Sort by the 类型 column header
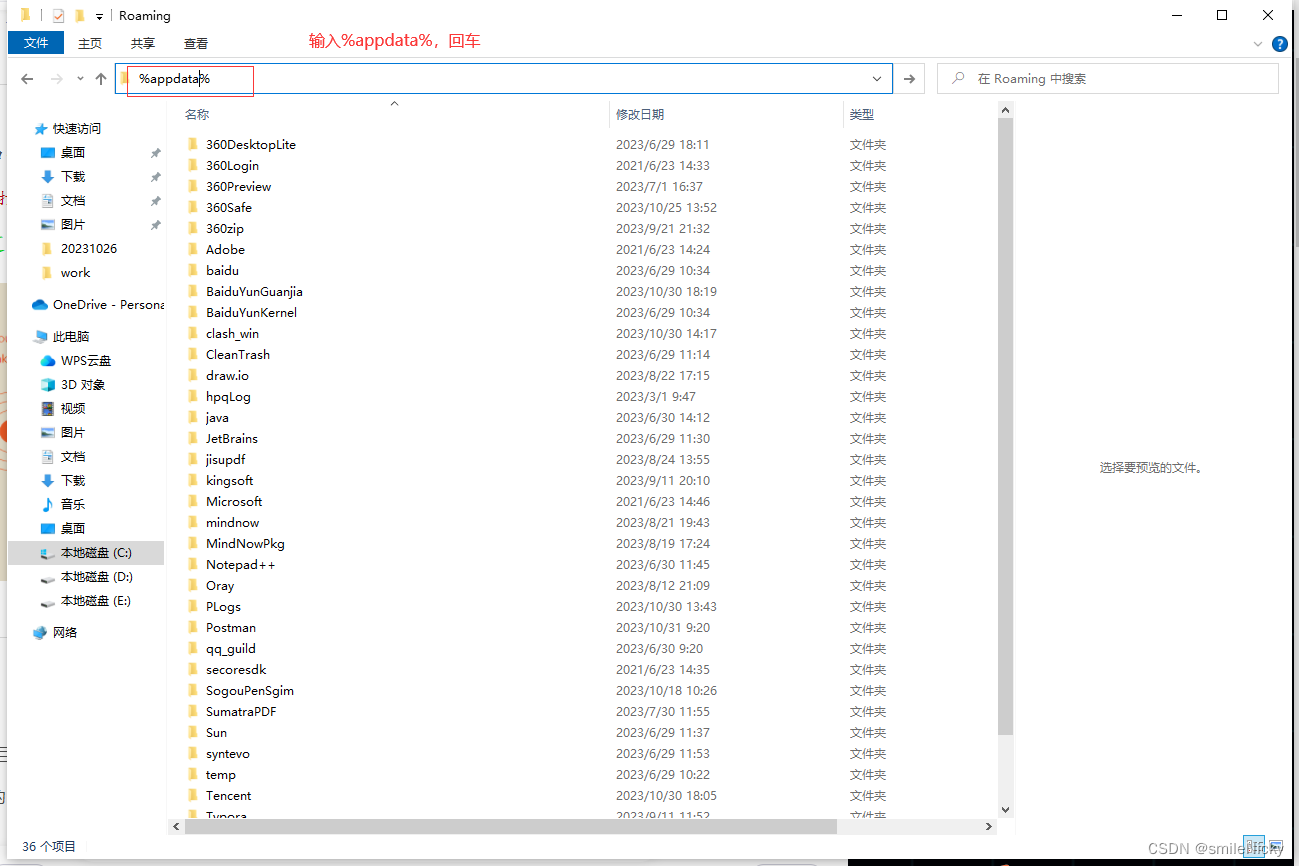 click(x=862, y=115)
